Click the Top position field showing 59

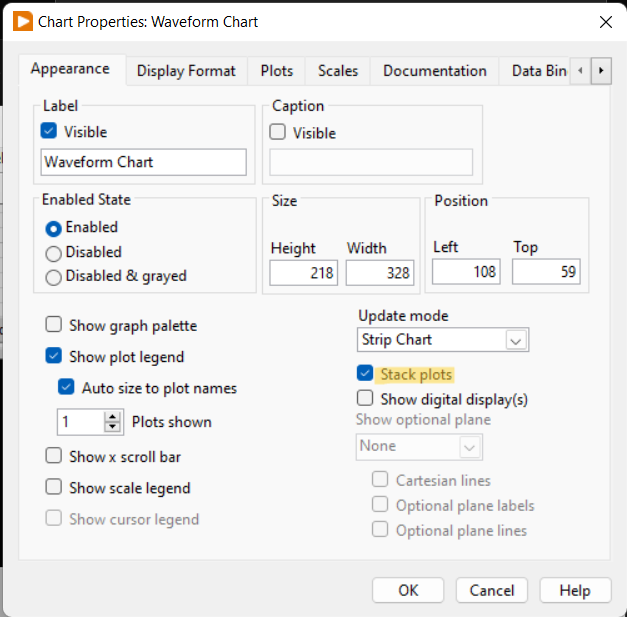pos(546,272)
